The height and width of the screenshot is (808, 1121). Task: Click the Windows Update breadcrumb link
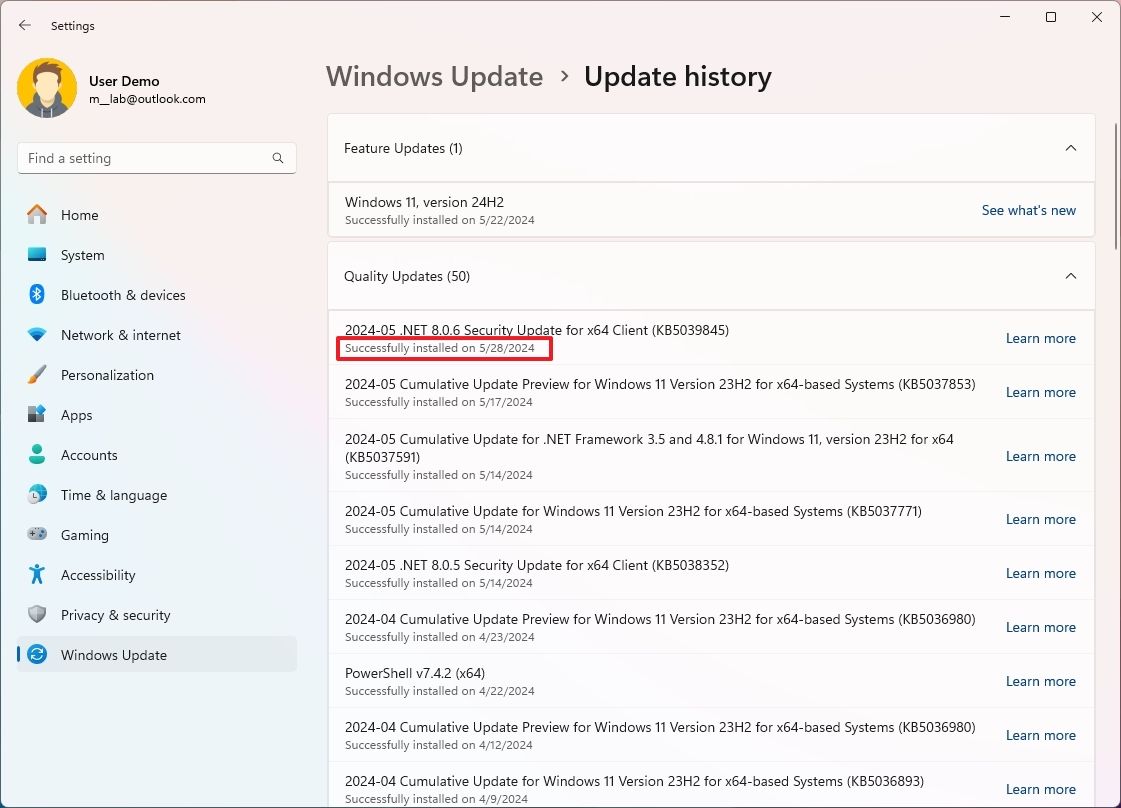click(434, 76)
